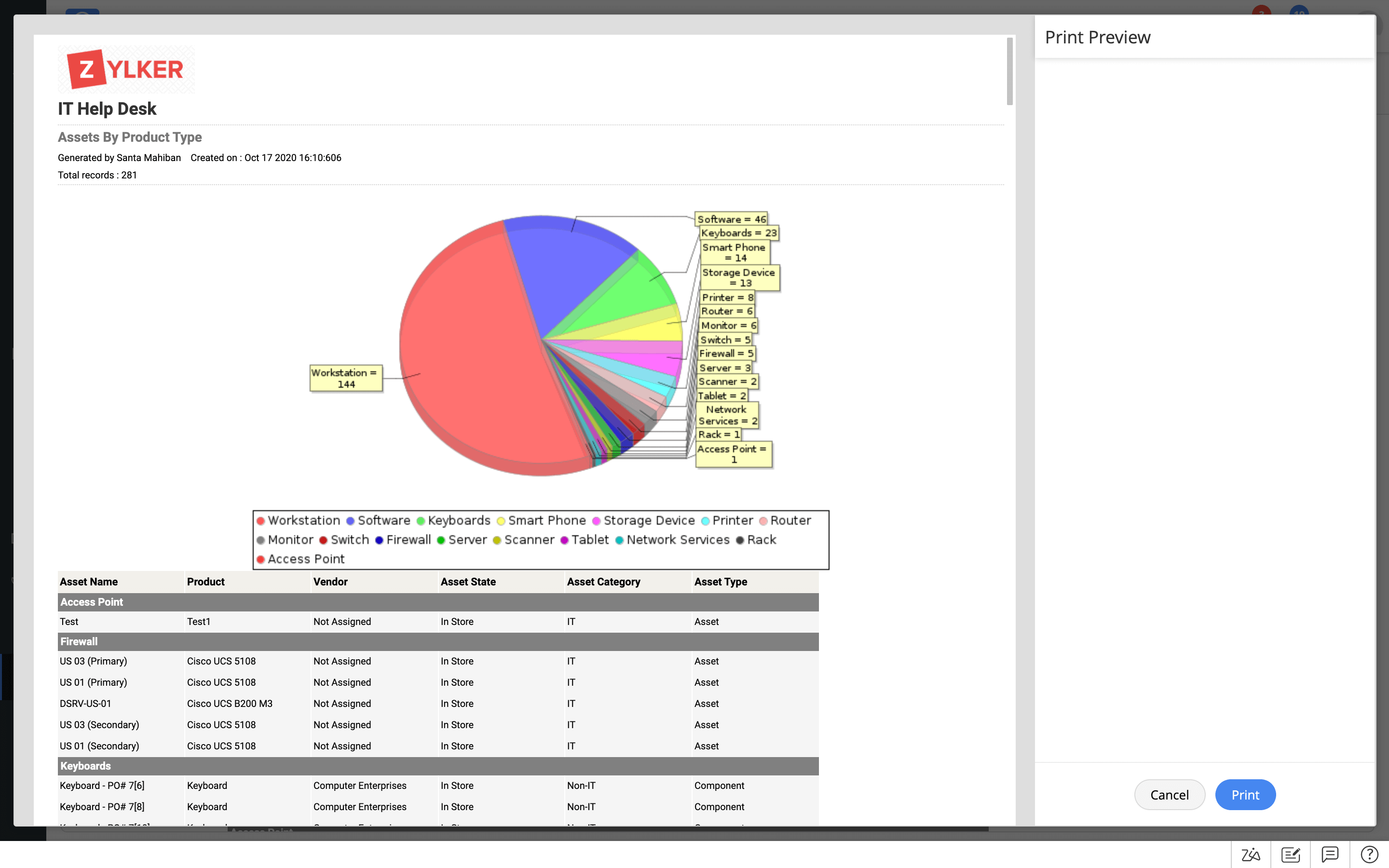
Task: Click the help/question mark icon in status bar
Action: [x=1369, y=853]
